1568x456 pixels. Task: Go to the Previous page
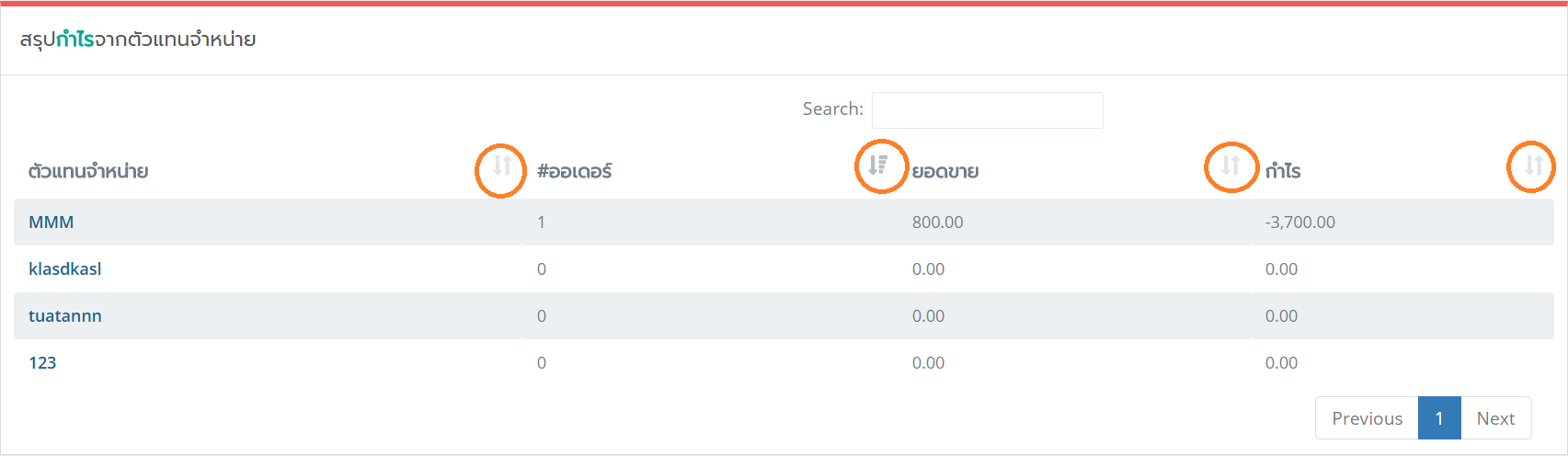(1367, 418)
